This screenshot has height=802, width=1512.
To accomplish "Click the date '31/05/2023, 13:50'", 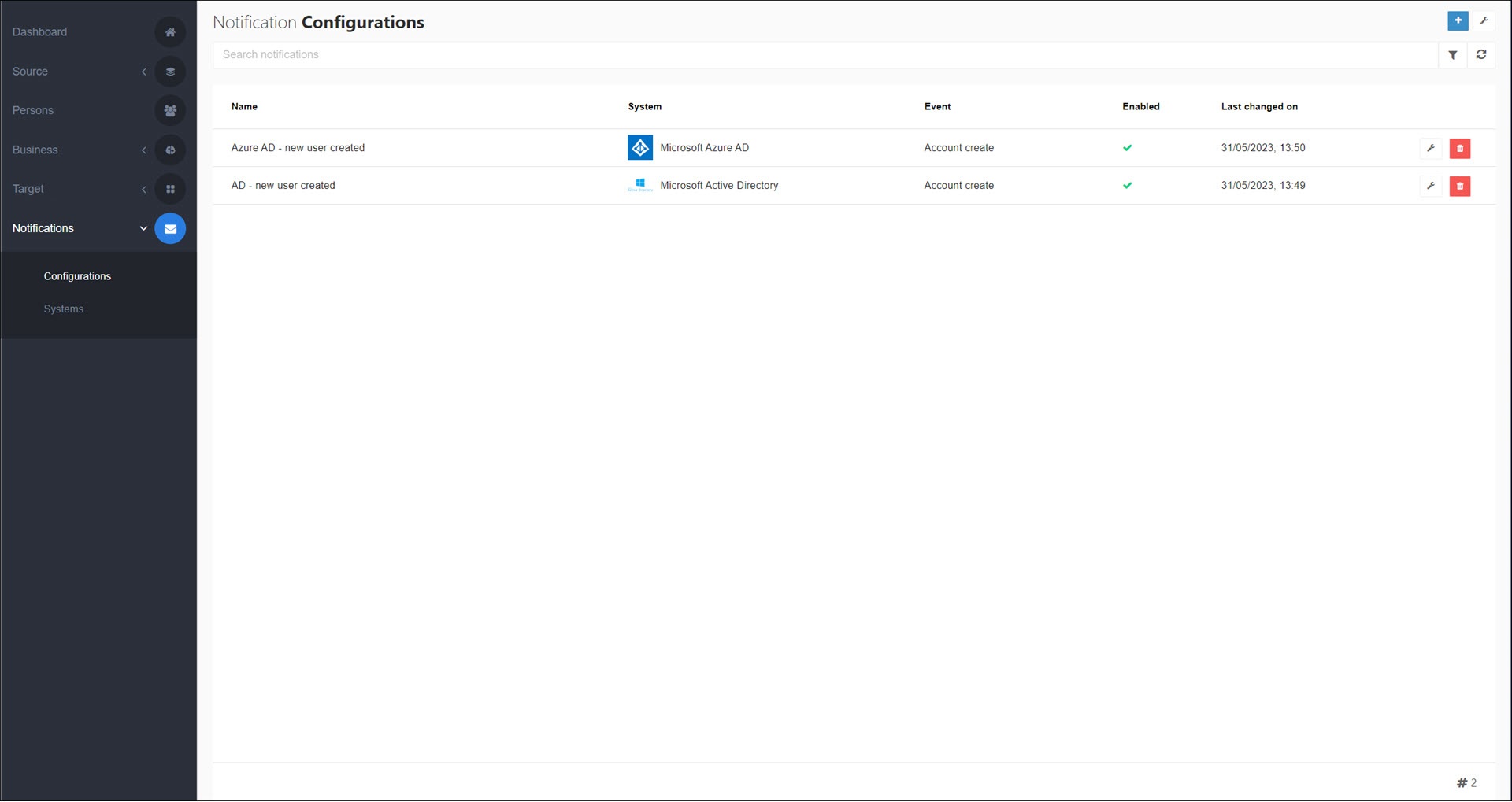I will point(1263,148).
